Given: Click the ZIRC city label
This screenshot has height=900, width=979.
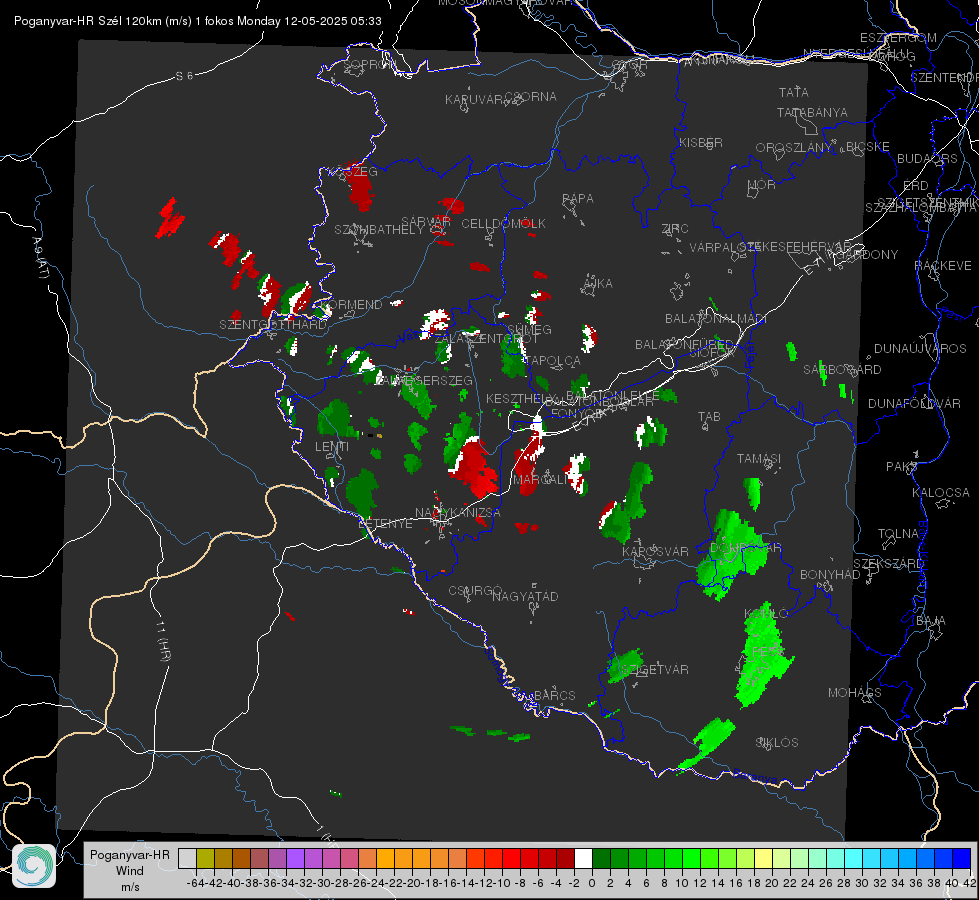Looking at the screenshot, I should (675, 229).
